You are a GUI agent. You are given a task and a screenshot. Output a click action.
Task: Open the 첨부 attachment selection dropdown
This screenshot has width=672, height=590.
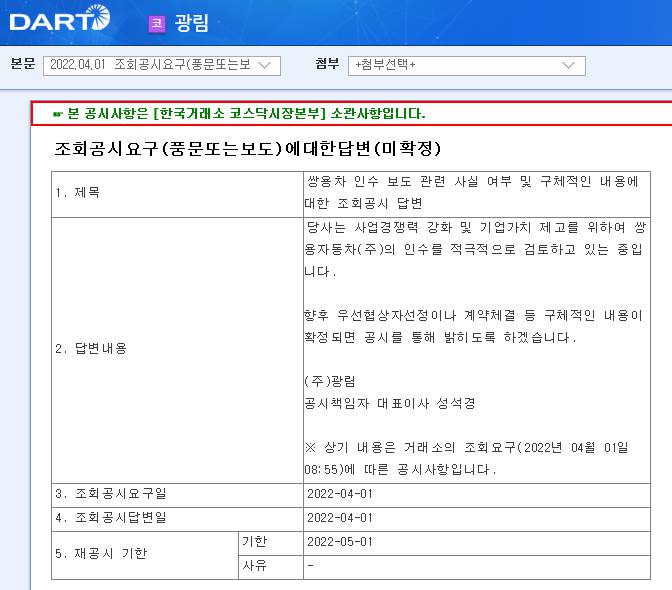467,66
